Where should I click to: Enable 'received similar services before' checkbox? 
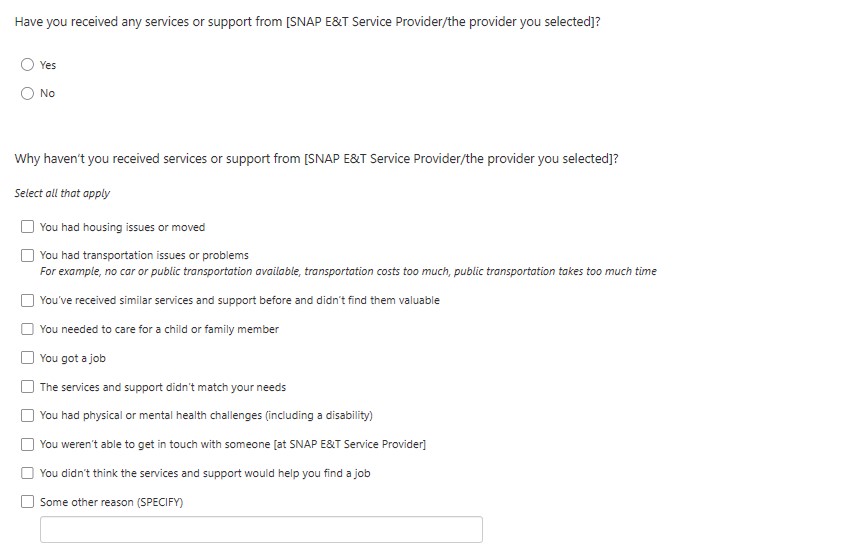point(28,300)
